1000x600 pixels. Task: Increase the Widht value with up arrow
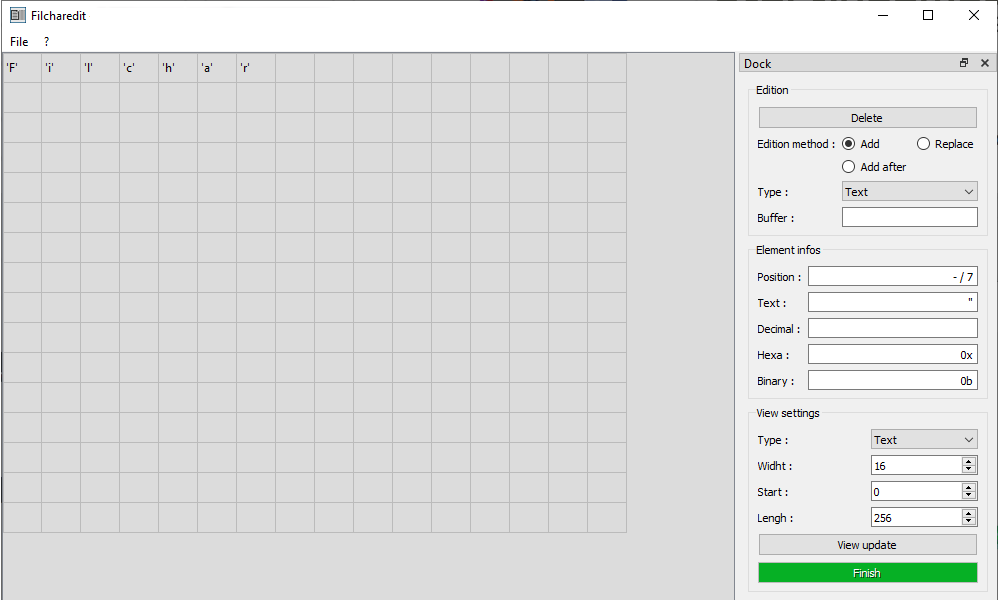(x=969, y=461)
